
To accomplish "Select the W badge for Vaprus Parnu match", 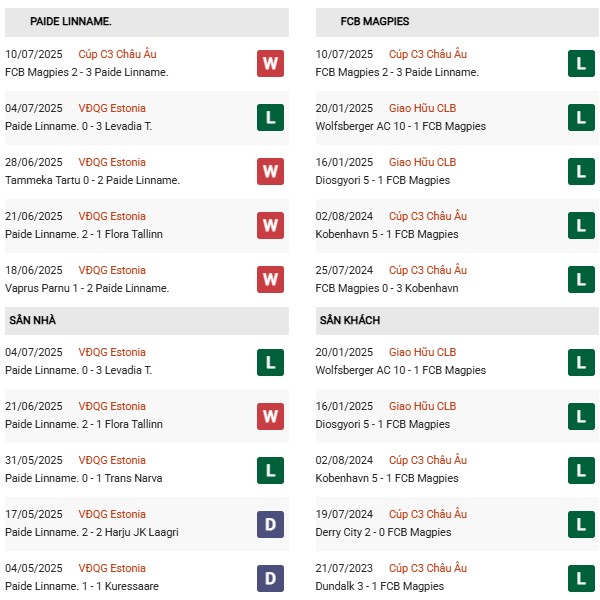I will coord(270,280).
